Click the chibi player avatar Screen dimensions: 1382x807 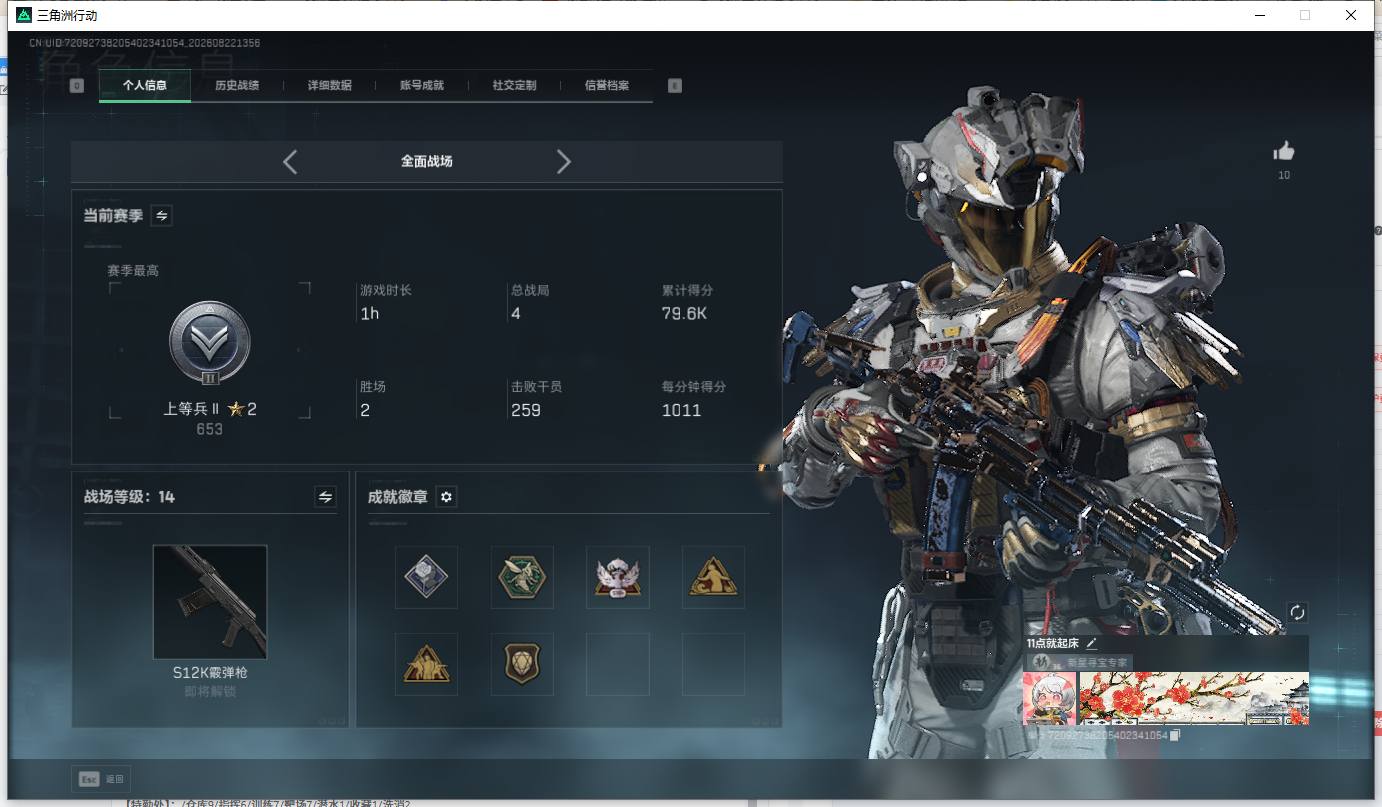1050,698
